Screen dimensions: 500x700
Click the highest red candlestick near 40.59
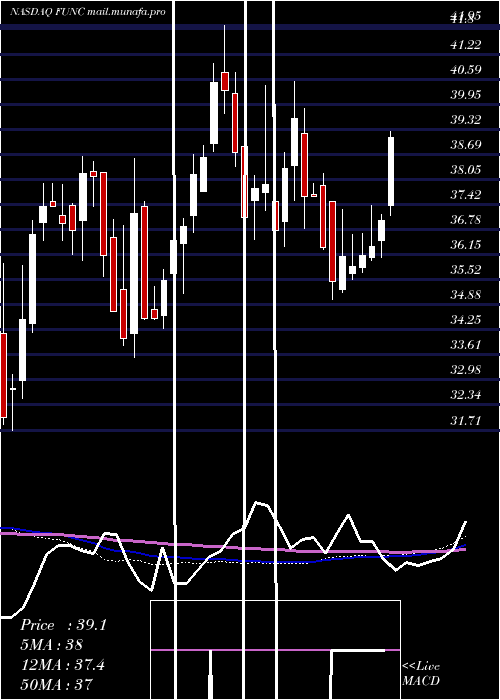pyautogui.click(x=225, y=81)
